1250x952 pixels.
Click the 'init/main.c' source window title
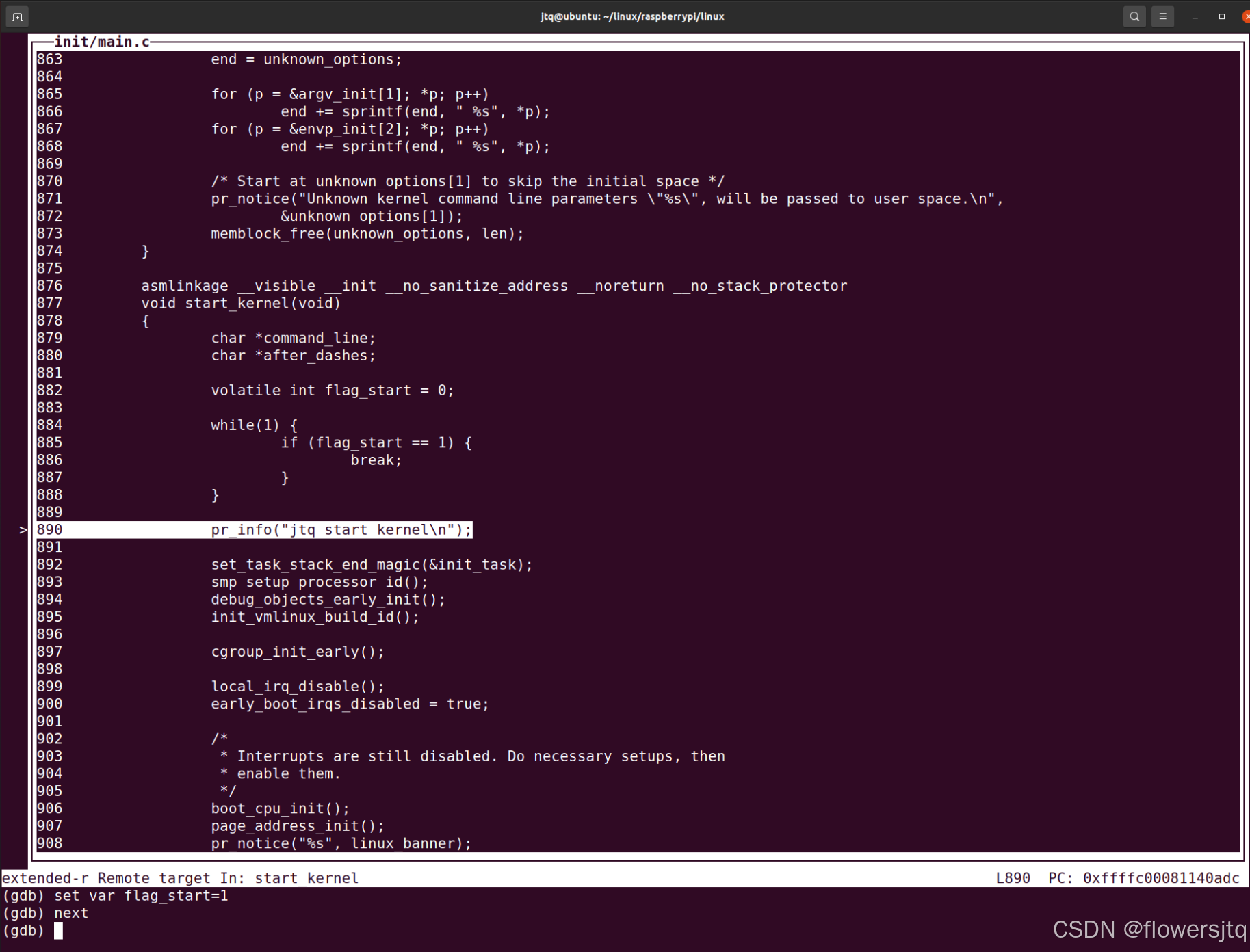click(x=102, y=42)
